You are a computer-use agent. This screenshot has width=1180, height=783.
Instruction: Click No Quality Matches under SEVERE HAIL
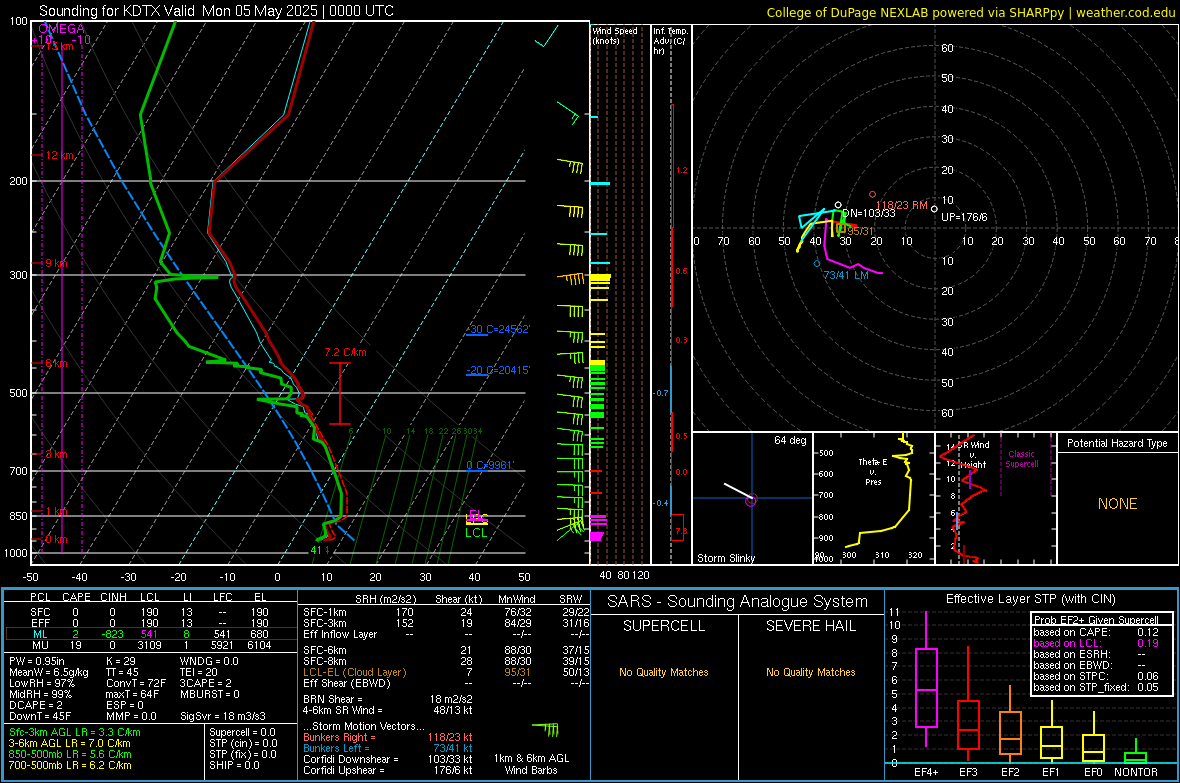click(810, 672)
